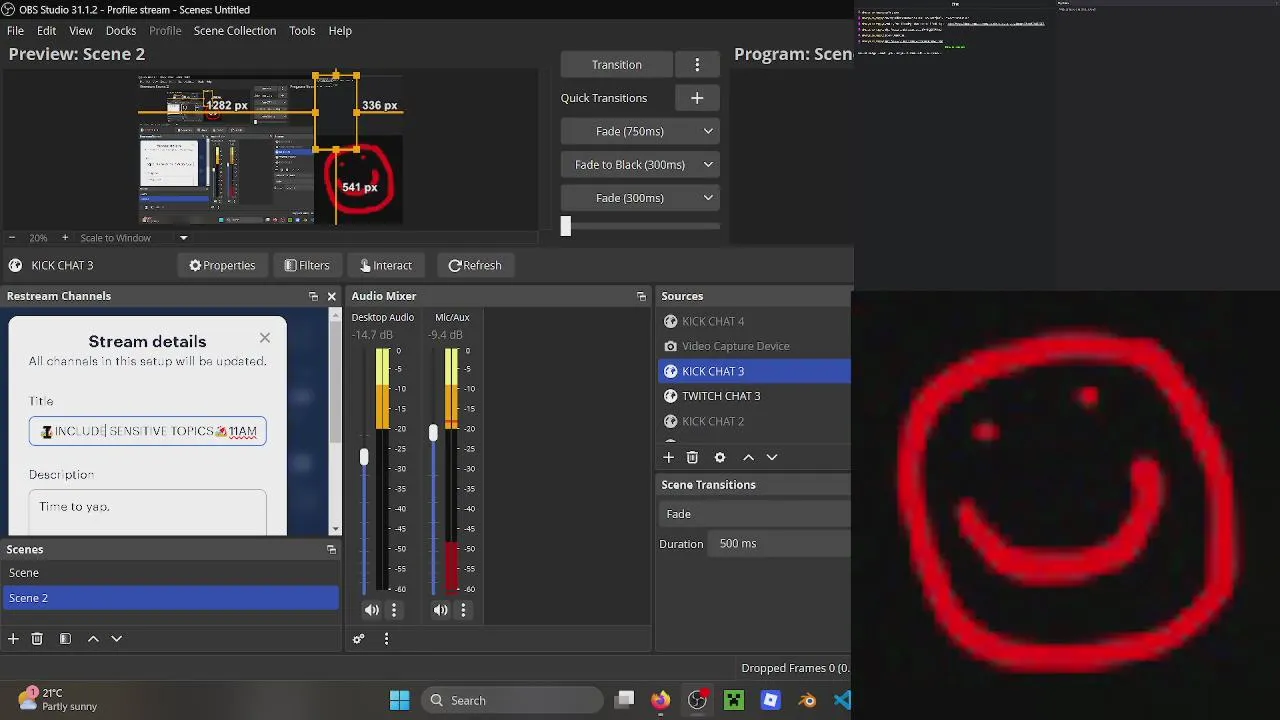The height and width of the screenshot is (720, 1280).
Task: Move source down in Sources toolbar
Action: 772,457
